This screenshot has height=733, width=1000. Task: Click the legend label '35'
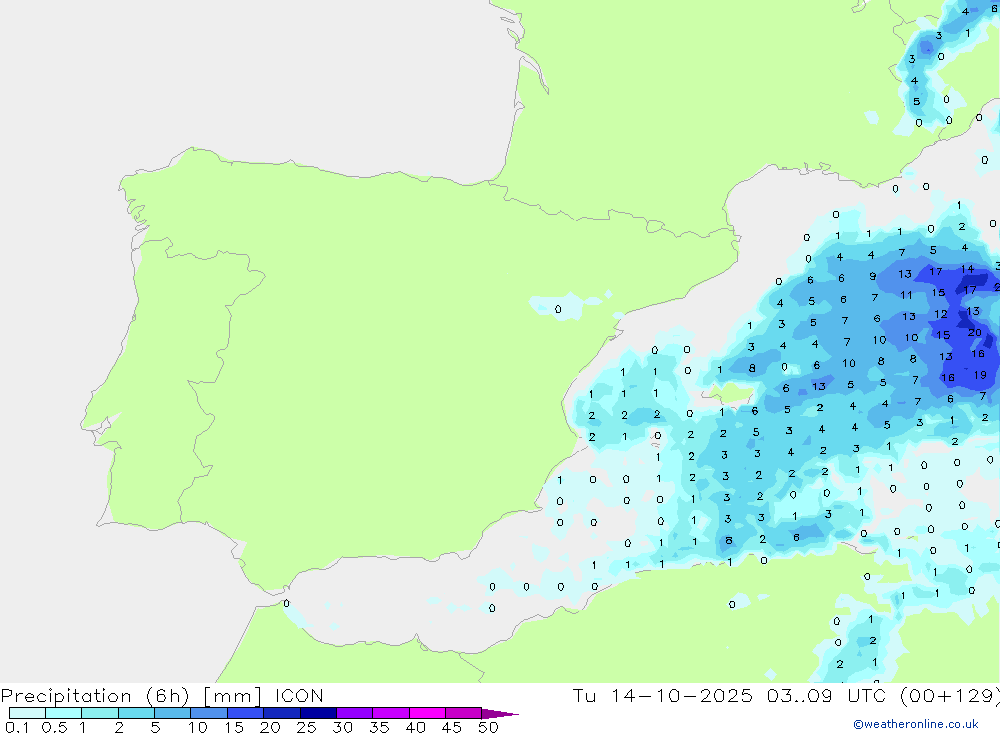tap(379, 727)
